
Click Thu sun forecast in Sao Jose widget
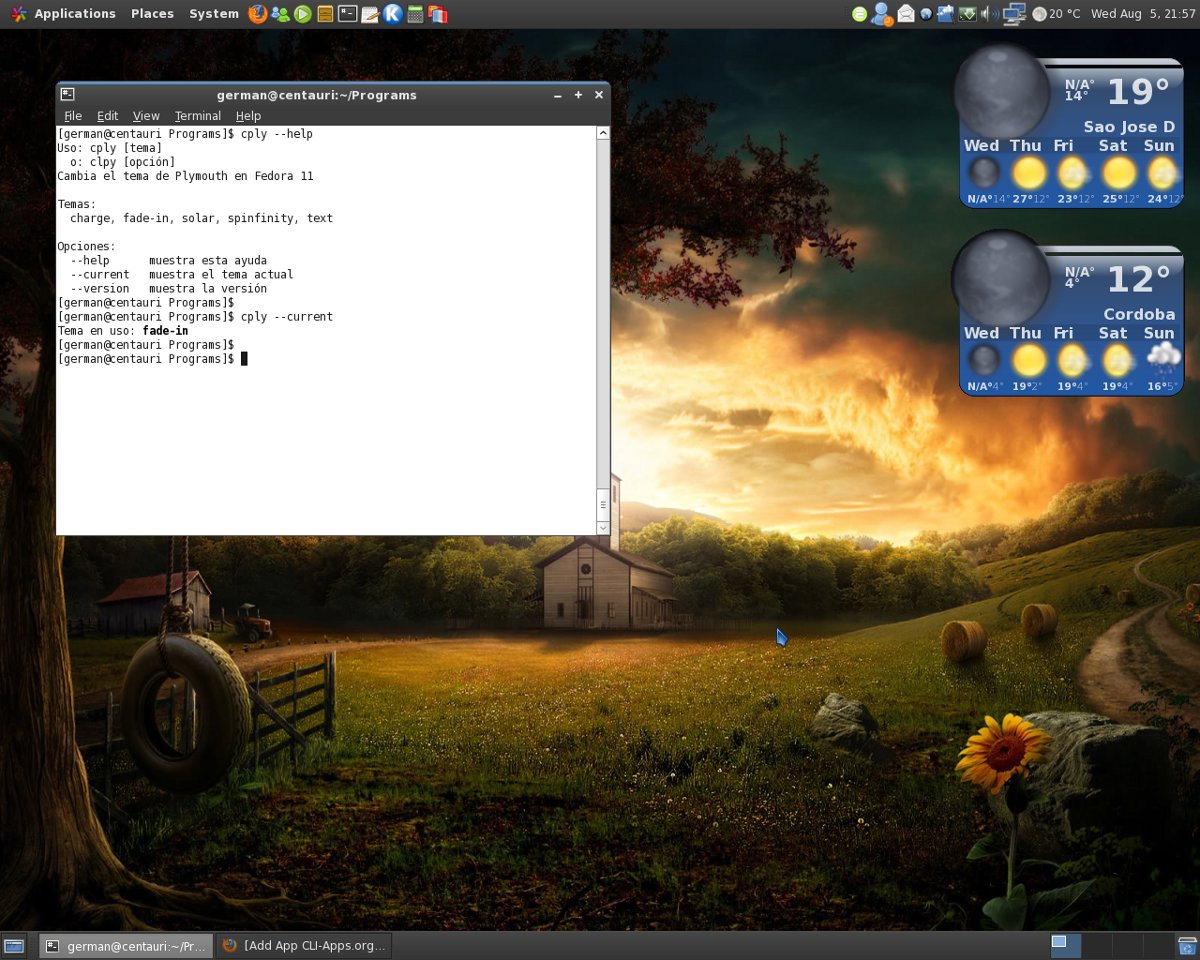tap(1028, 173)
